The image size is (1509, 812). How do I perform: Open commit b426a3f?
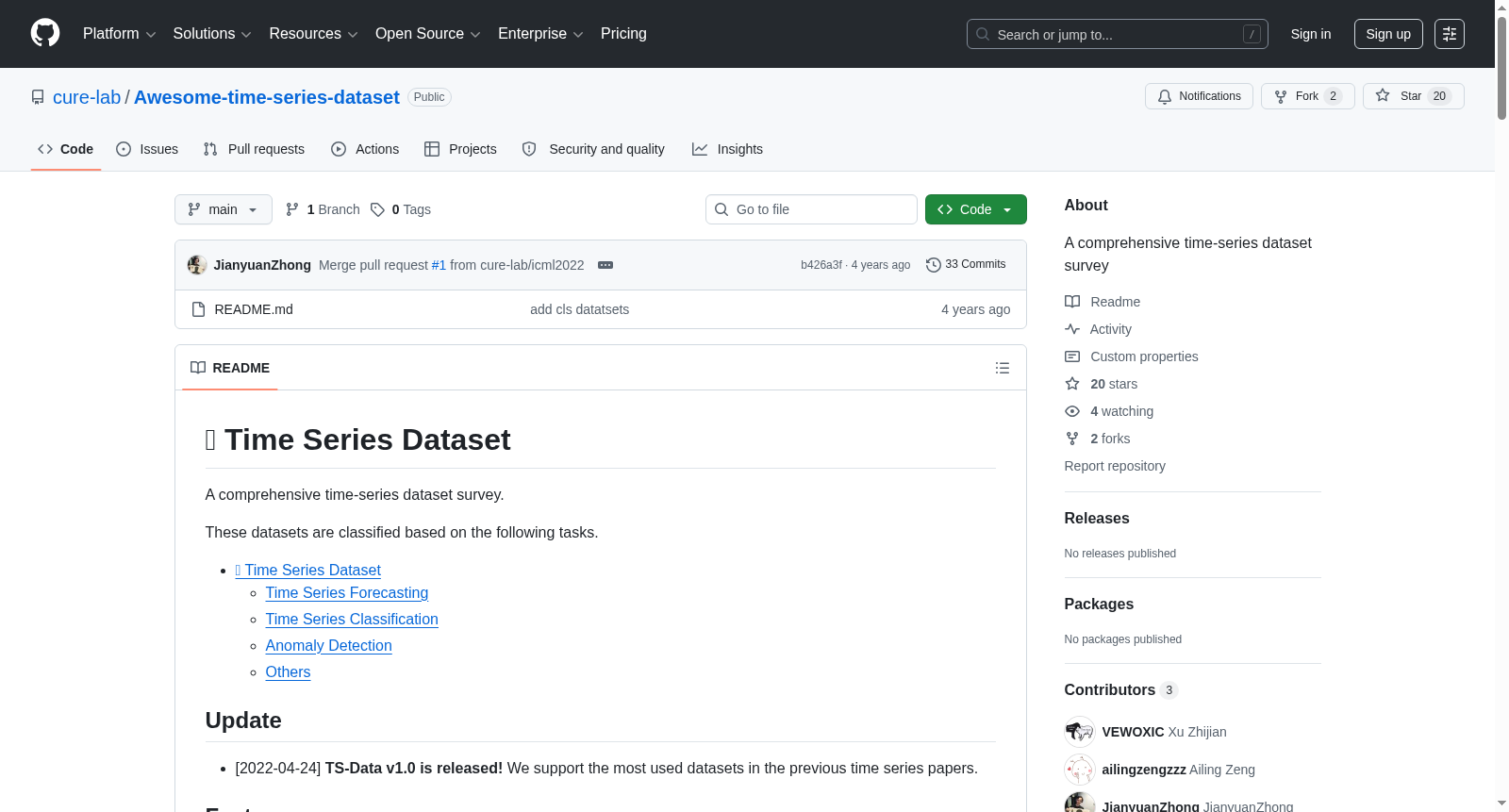[821, 265]
